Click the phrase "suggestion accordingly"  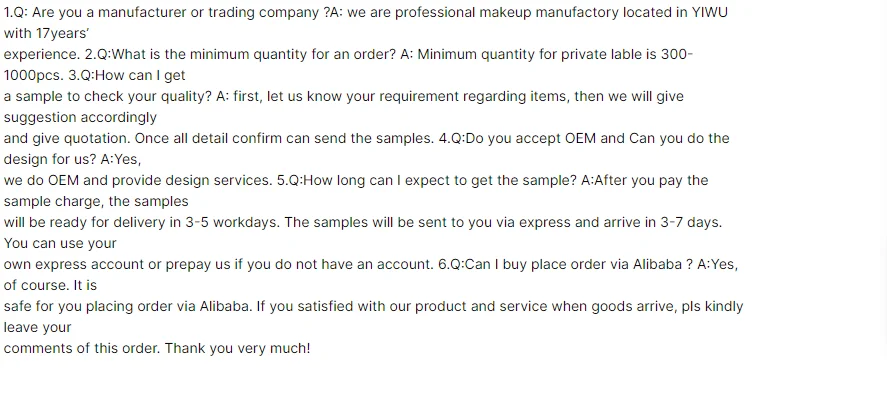click(80, 118)
